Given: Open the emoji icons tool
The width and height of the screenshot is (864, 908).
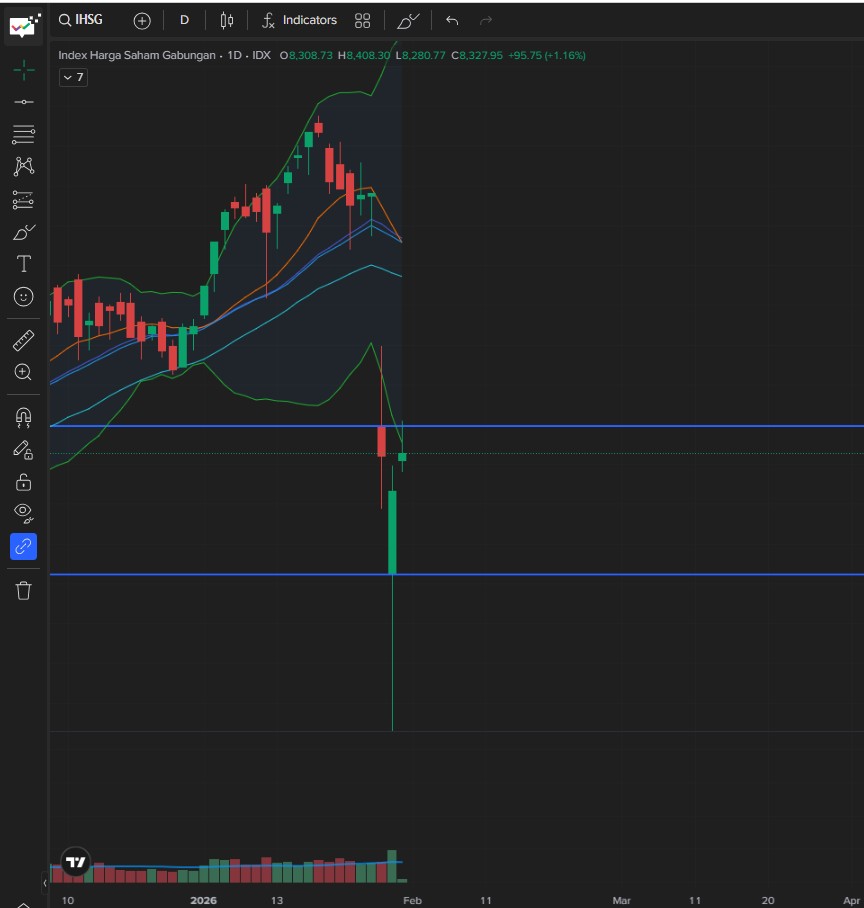Looking at the screenshot, I should (x=24, y=296).
